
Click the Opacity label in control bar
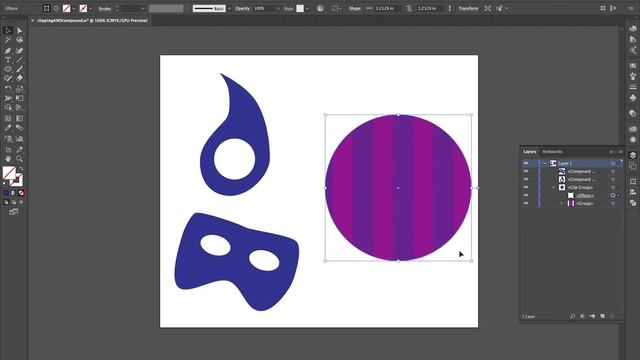(242, 8)
